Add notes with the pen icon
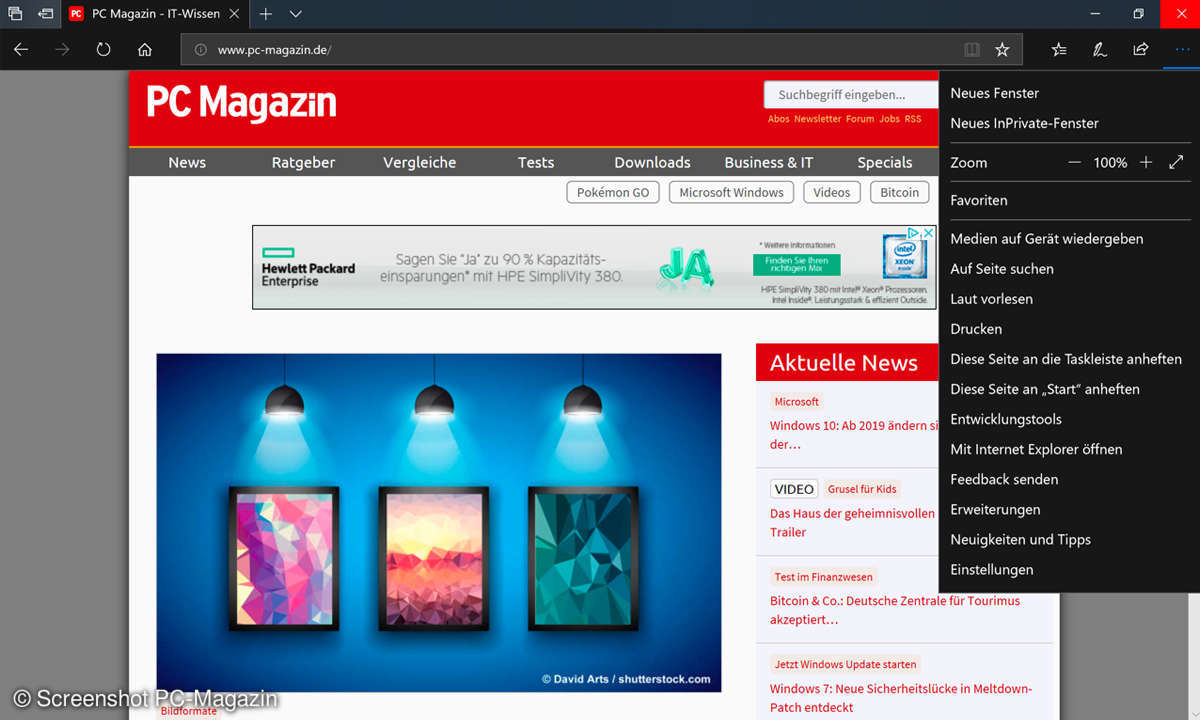 coord(1100,49)
